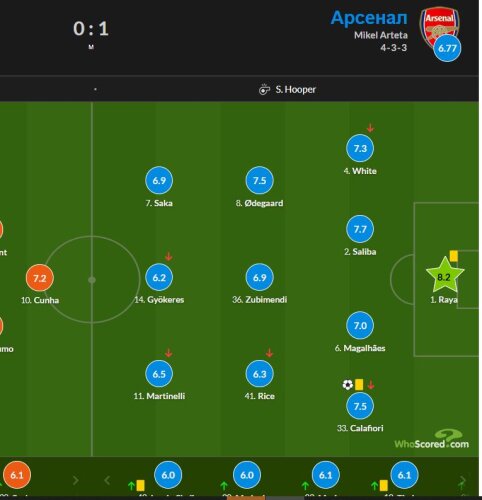Click the red substitution arrow above White
The width and height of the screenshot is (482, 500).
(370, 128)
